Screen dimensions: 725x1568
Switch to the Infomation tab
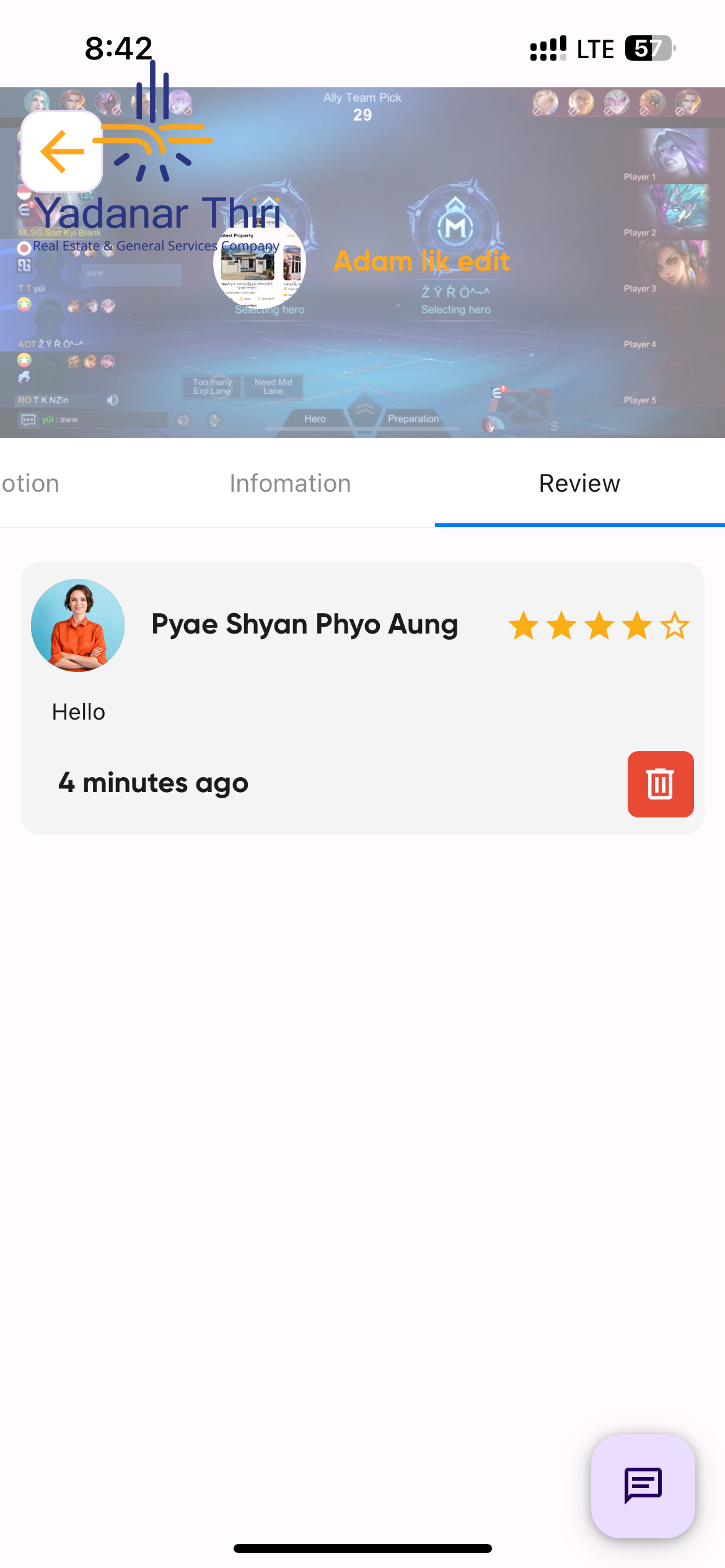coord(290,484)
